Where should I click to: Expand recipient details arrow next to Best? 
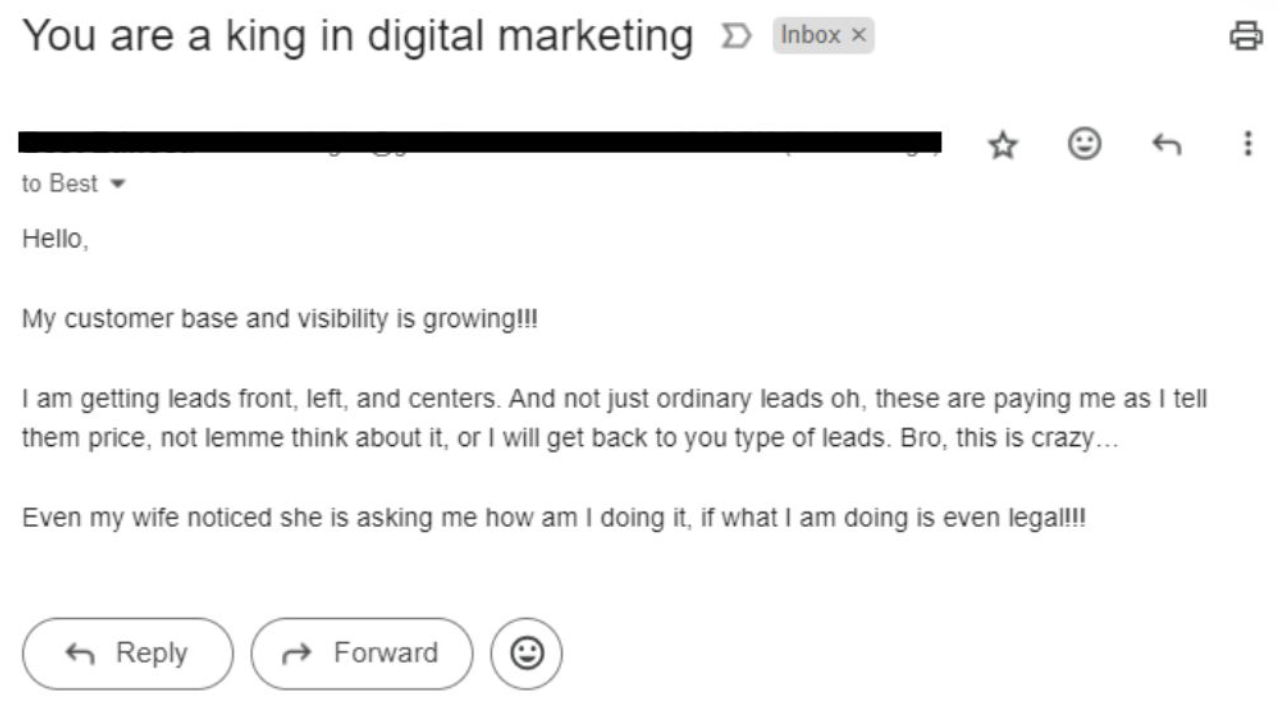(x=118, y=185)
